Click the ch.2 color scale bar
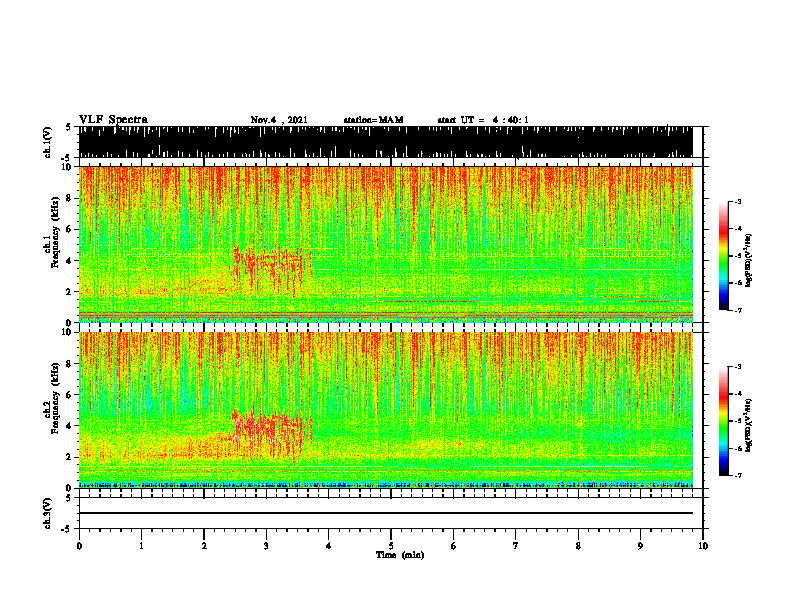Viewport: 792px width, 612px height. coord(724,421)
